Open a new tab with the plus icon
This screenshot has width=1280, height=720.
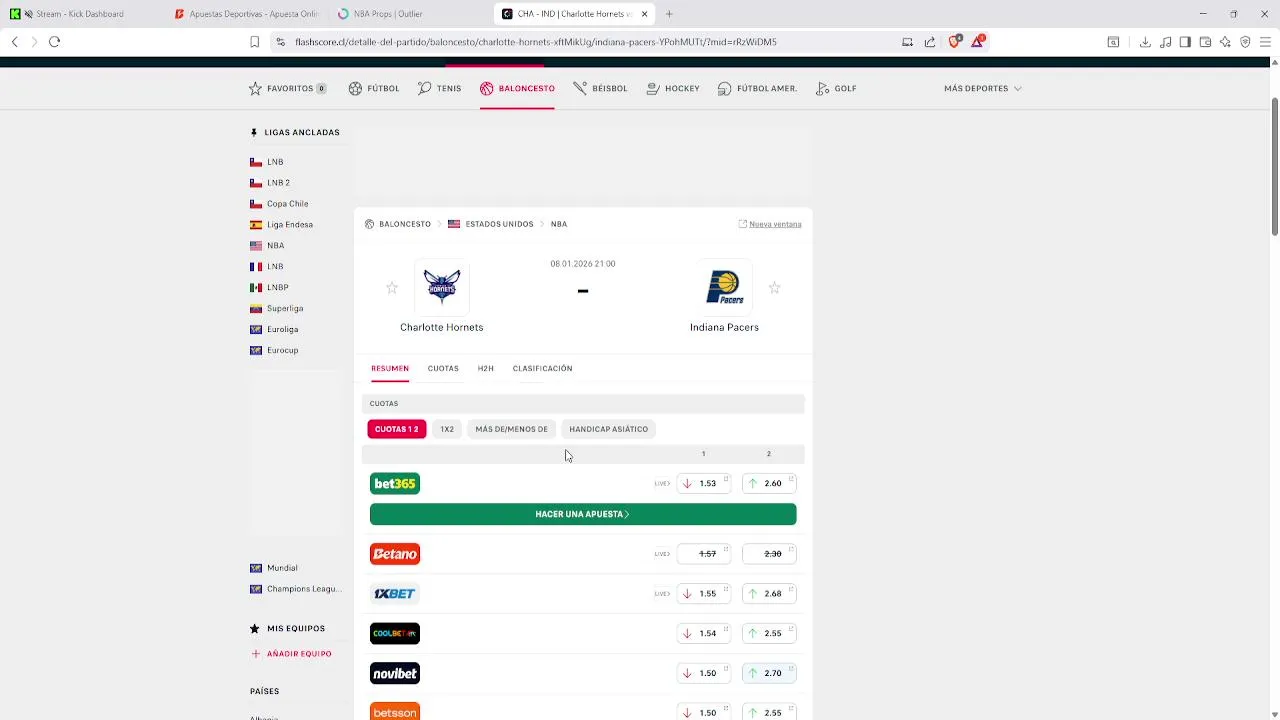coord(669,14)
